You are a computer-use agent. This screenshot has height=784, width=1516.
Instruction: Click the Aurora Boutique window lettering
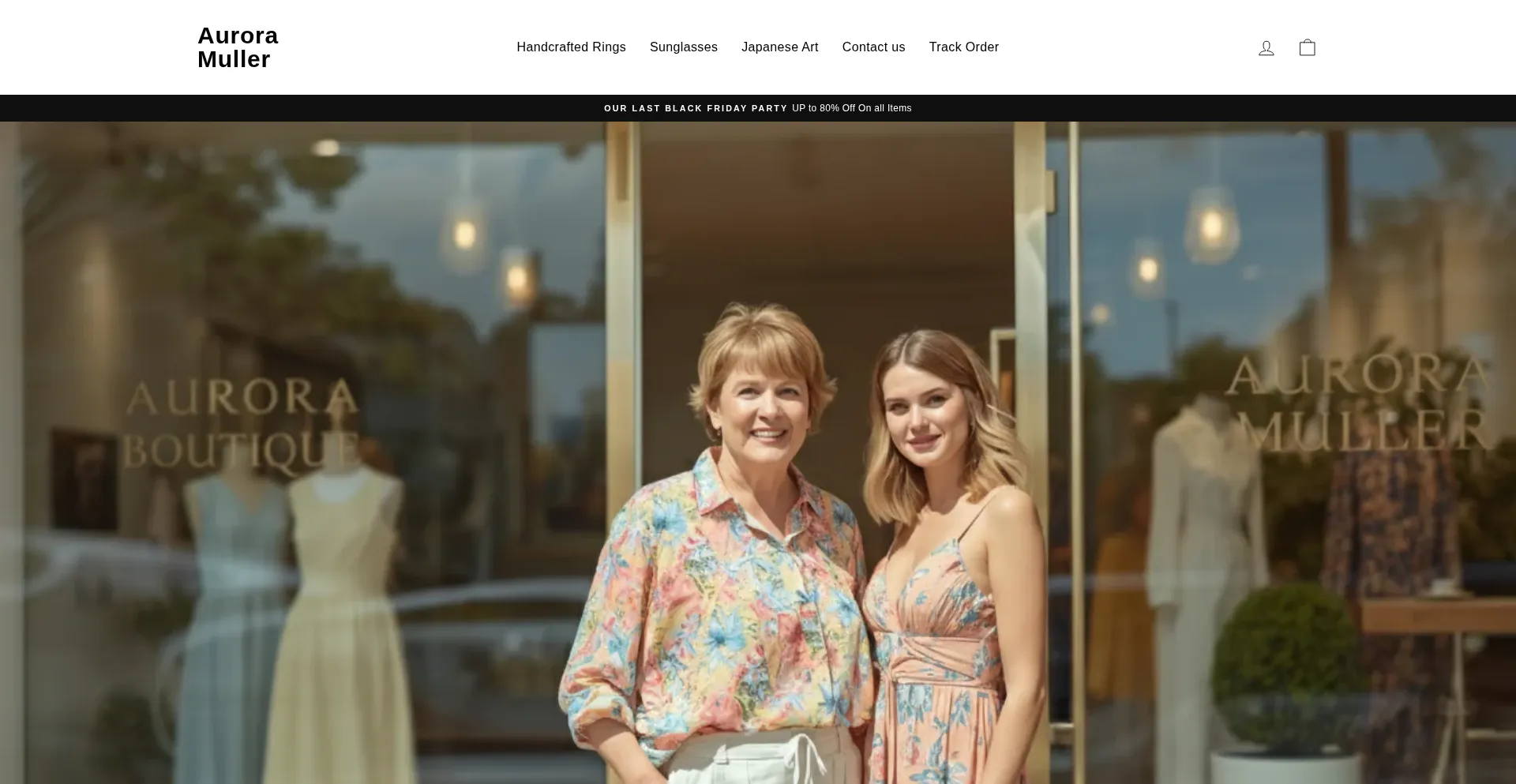coord(241,423)
